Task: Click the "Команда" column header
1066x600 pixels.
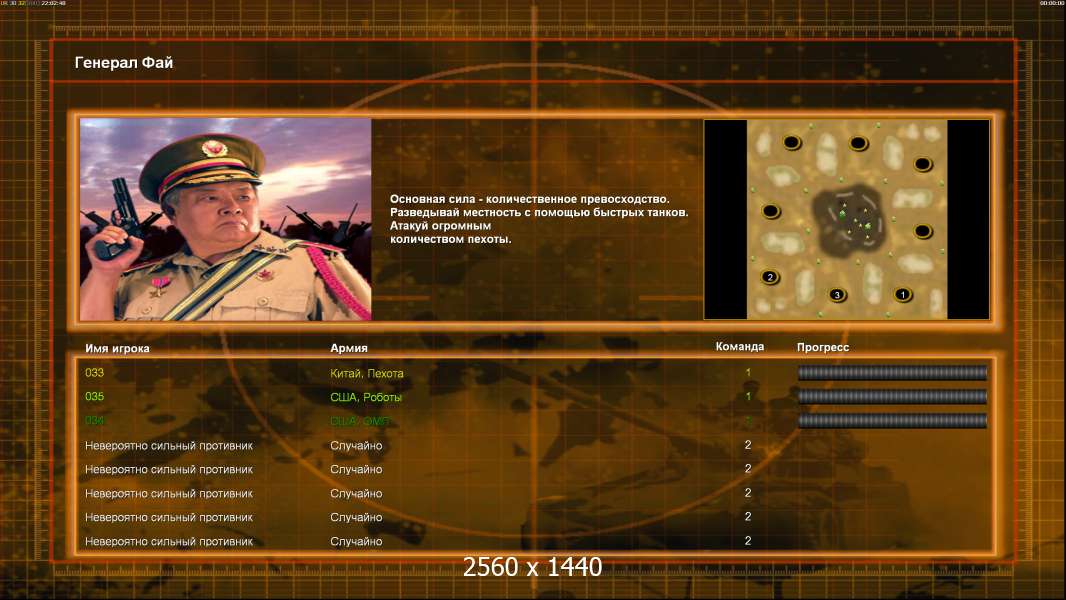Action: tap(740, 347)
